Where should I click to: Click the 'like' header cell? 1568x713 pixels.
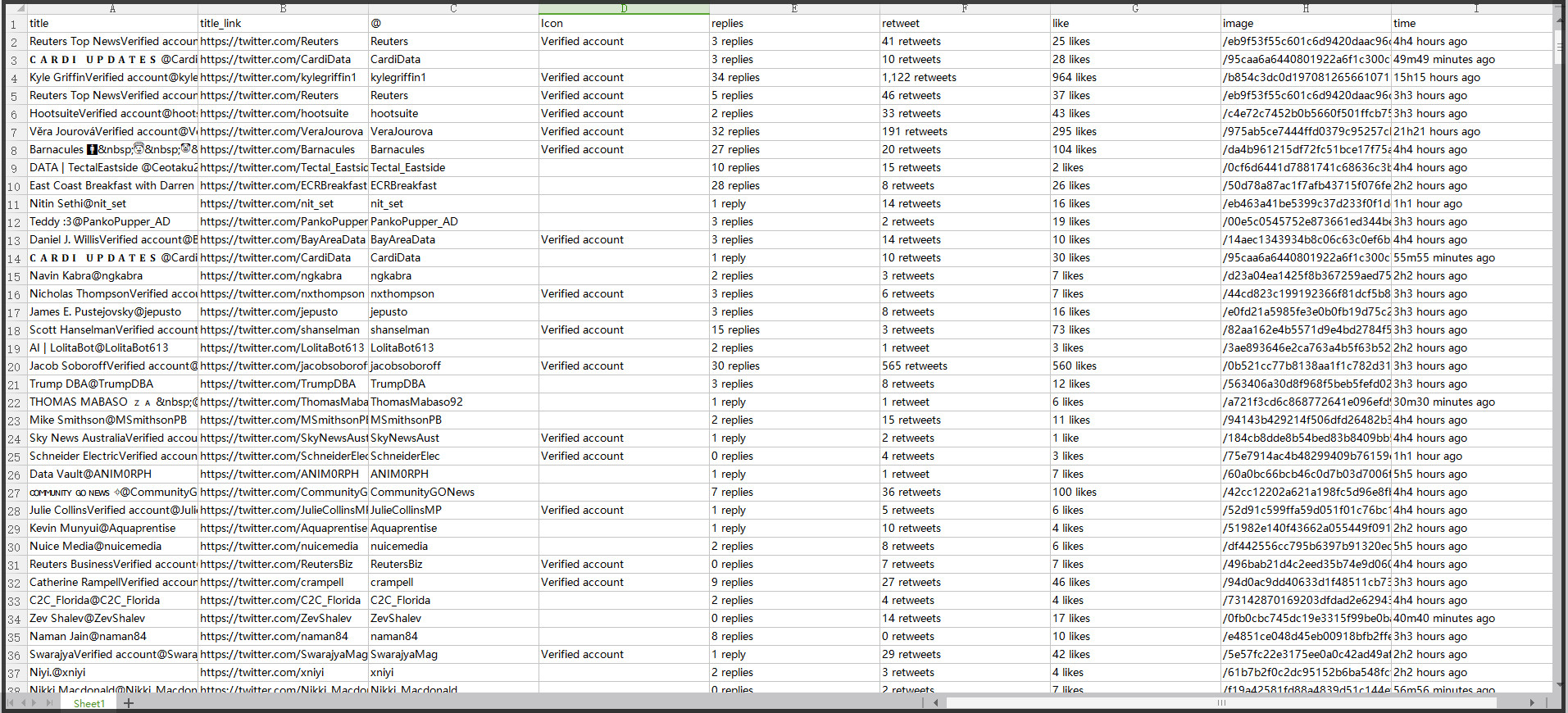(x=1135, y=23)
